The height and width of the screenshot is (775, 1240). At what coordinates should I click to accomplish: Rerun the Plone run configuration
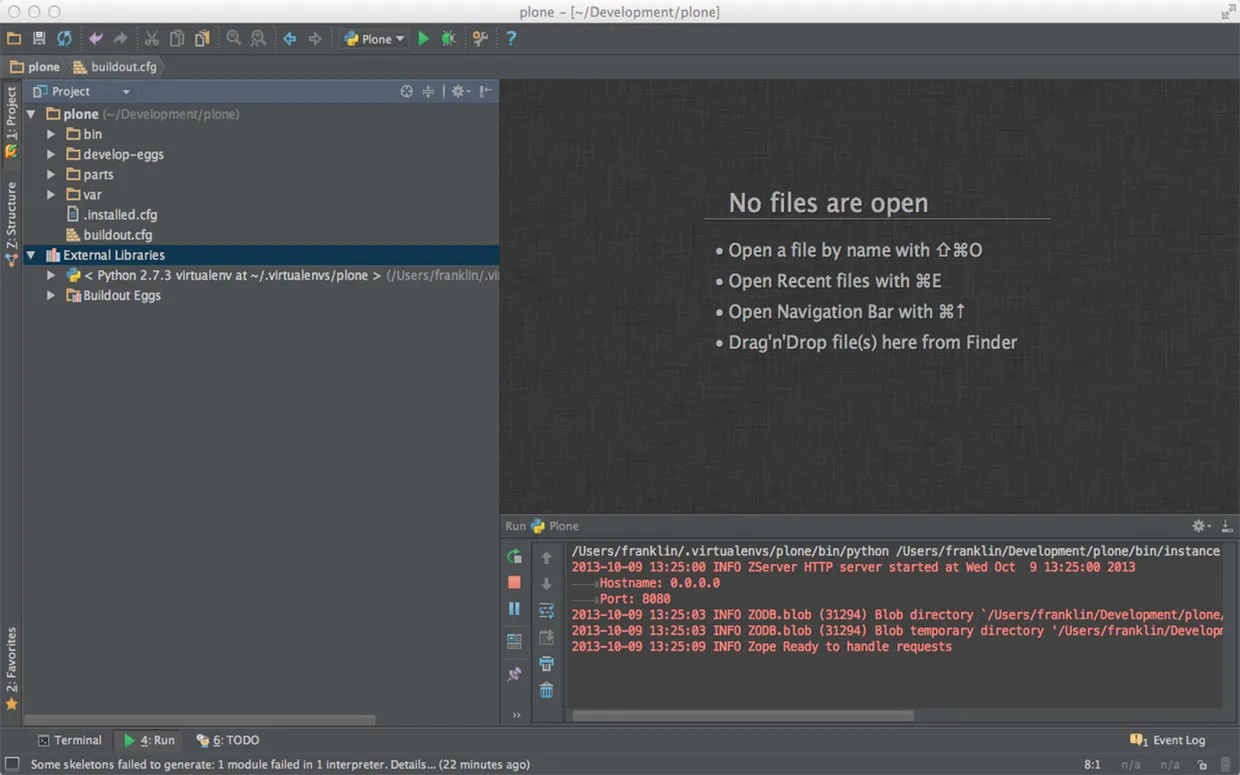514,558
